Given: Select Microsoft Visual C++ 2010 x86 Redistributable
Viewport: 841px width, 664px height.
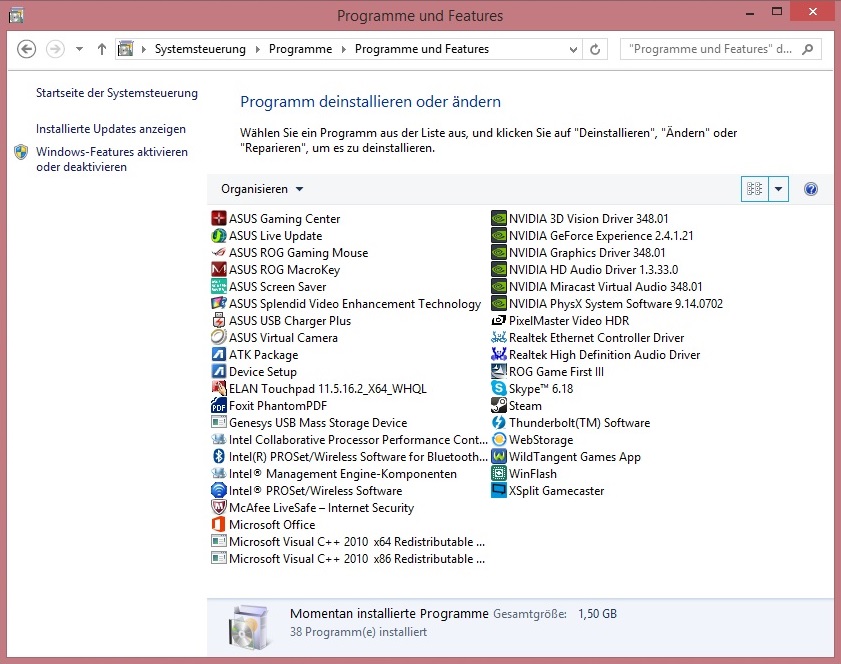Looking at the screenshot, I should tap(348, 558).
